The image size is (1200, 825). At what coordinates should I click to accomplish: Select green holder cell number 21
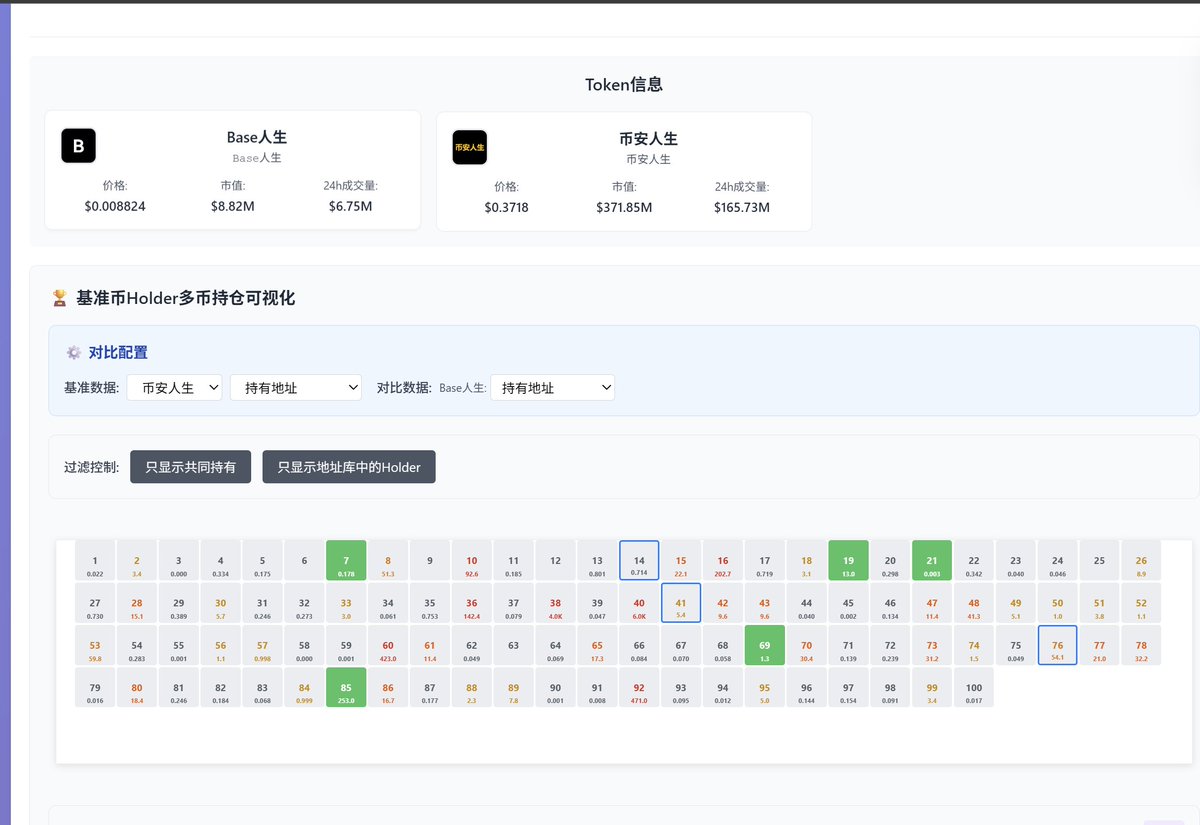(932, 560)
